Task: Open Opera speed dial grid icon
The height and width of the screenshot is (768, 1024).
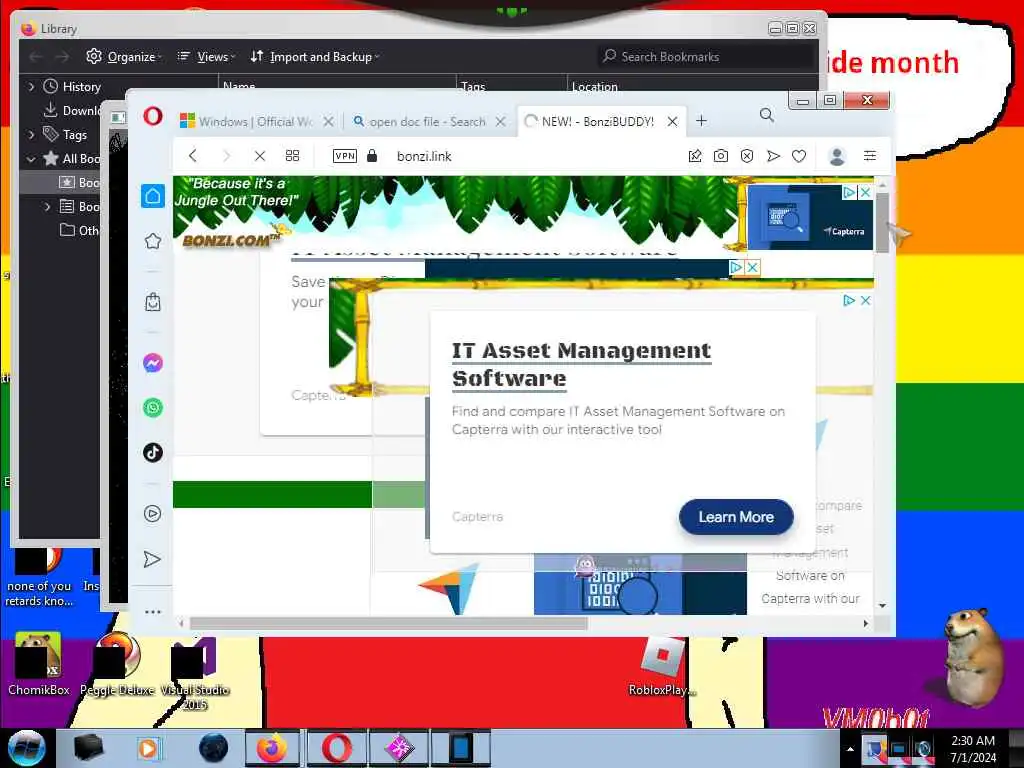Action: 292,155
